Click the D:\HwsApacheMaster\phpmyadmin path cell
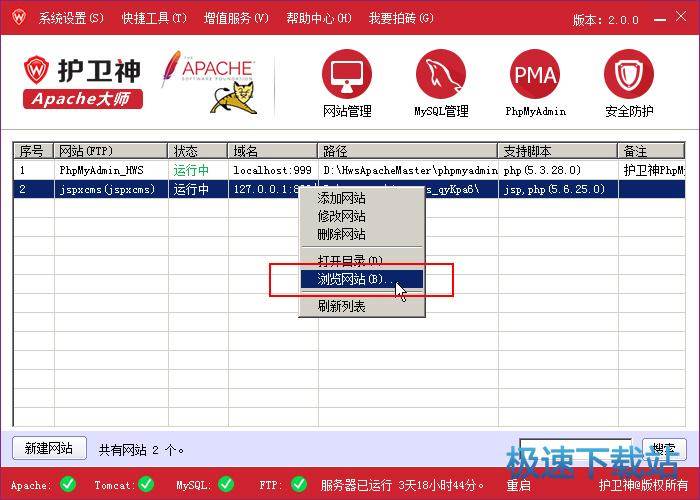 click(x=410, y=170)
